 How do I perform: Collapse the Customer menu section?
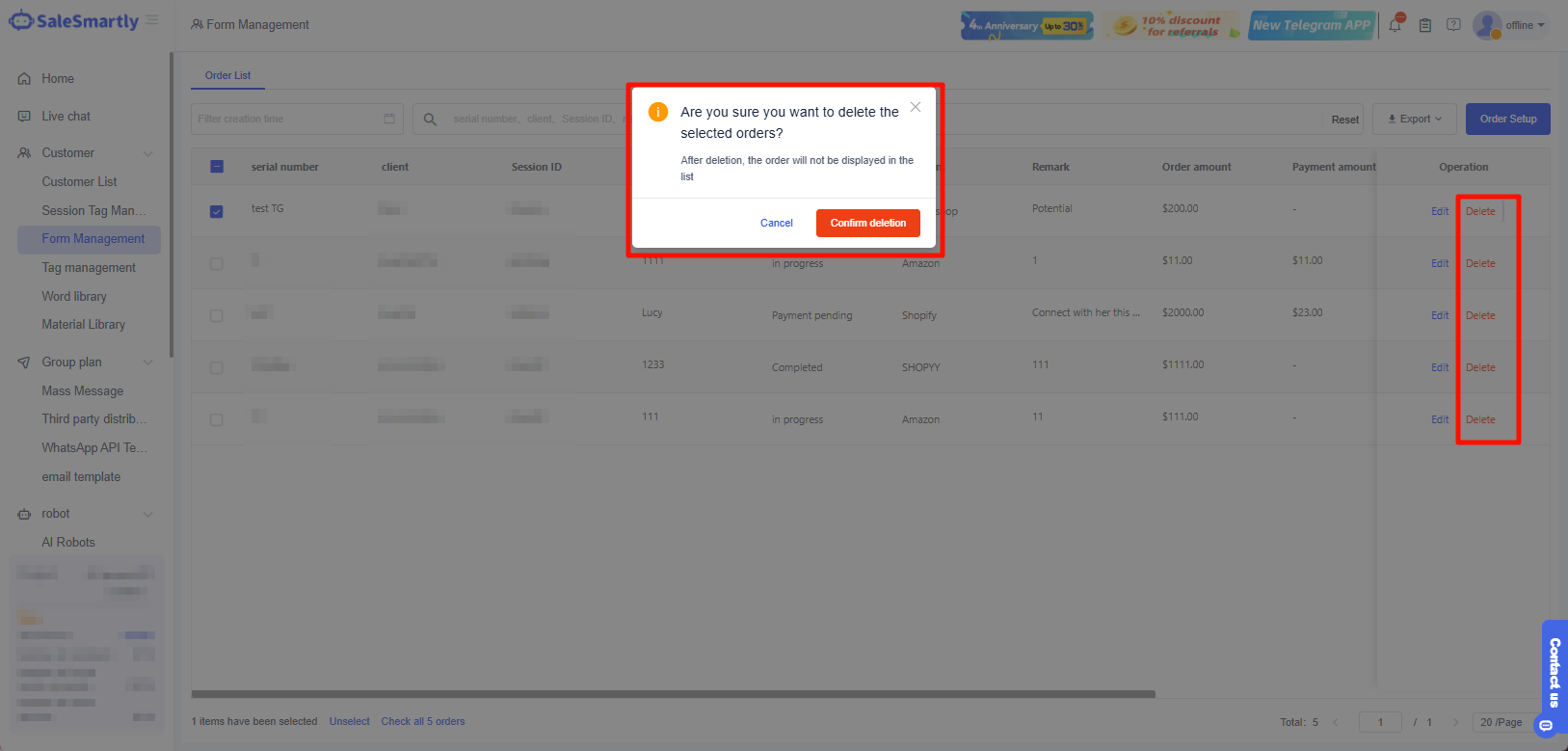click(x=148, y=153)
